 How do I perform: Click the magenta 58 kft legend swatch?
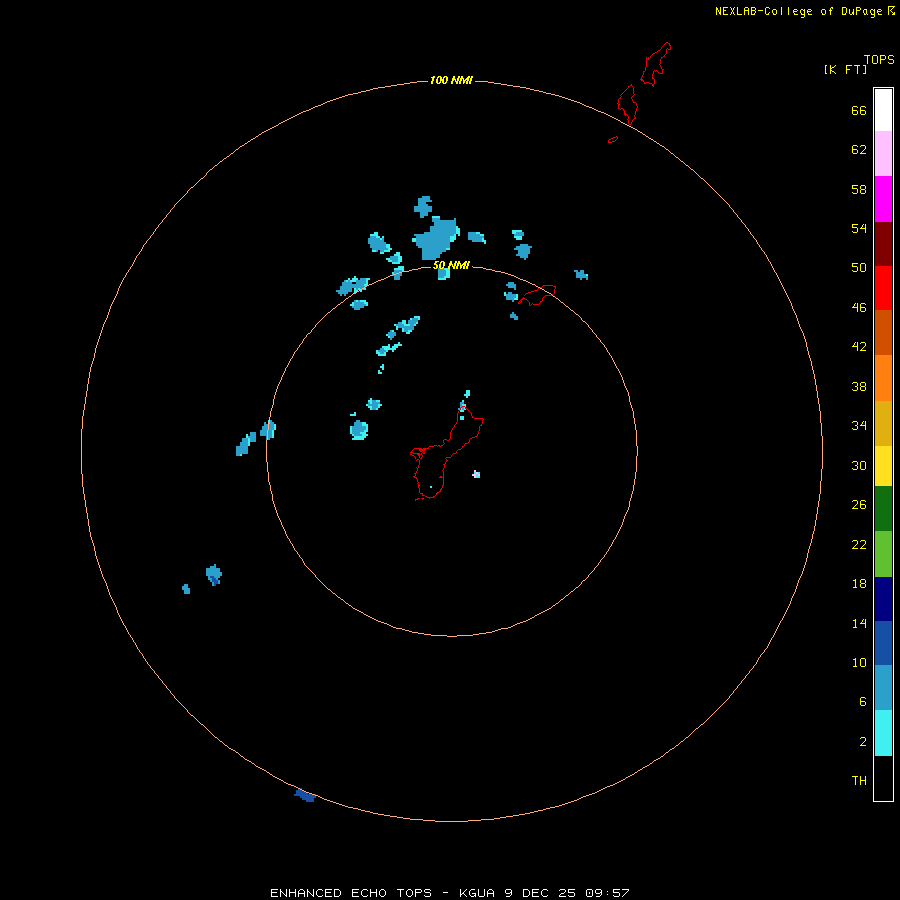[x=883, y=199]
